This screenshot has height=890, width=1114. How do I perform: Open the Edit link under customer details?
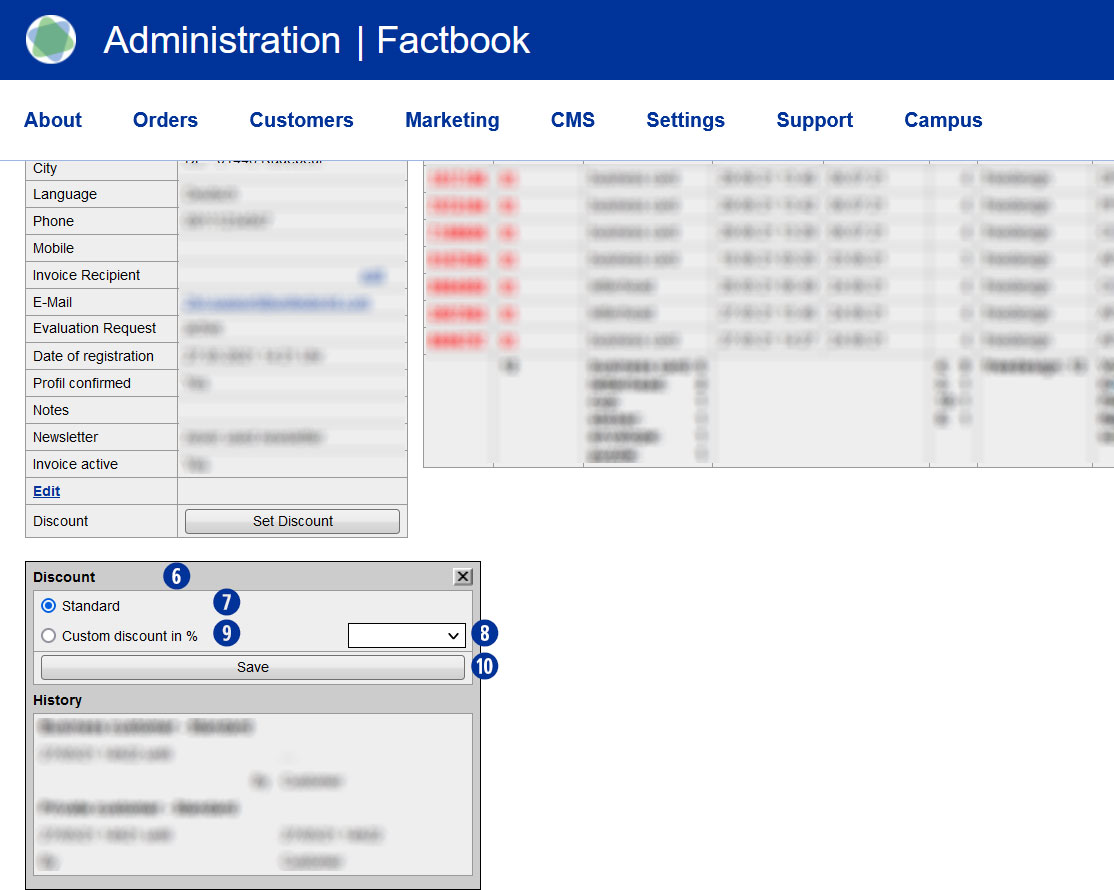coord(46,491)
